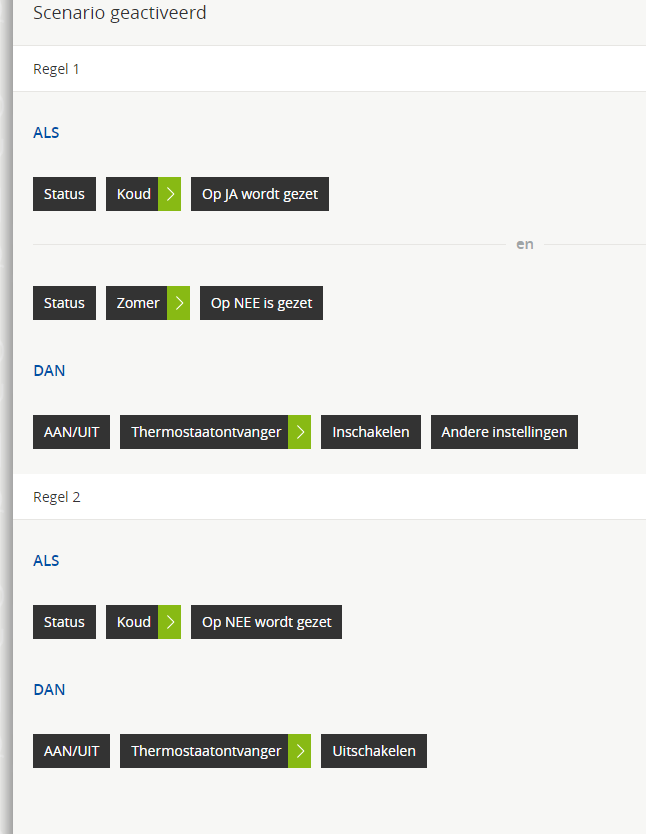Click Thermostaatontvanger label in Regel 1
This screenshot has height=834, width=646.
tap(205, 432)
